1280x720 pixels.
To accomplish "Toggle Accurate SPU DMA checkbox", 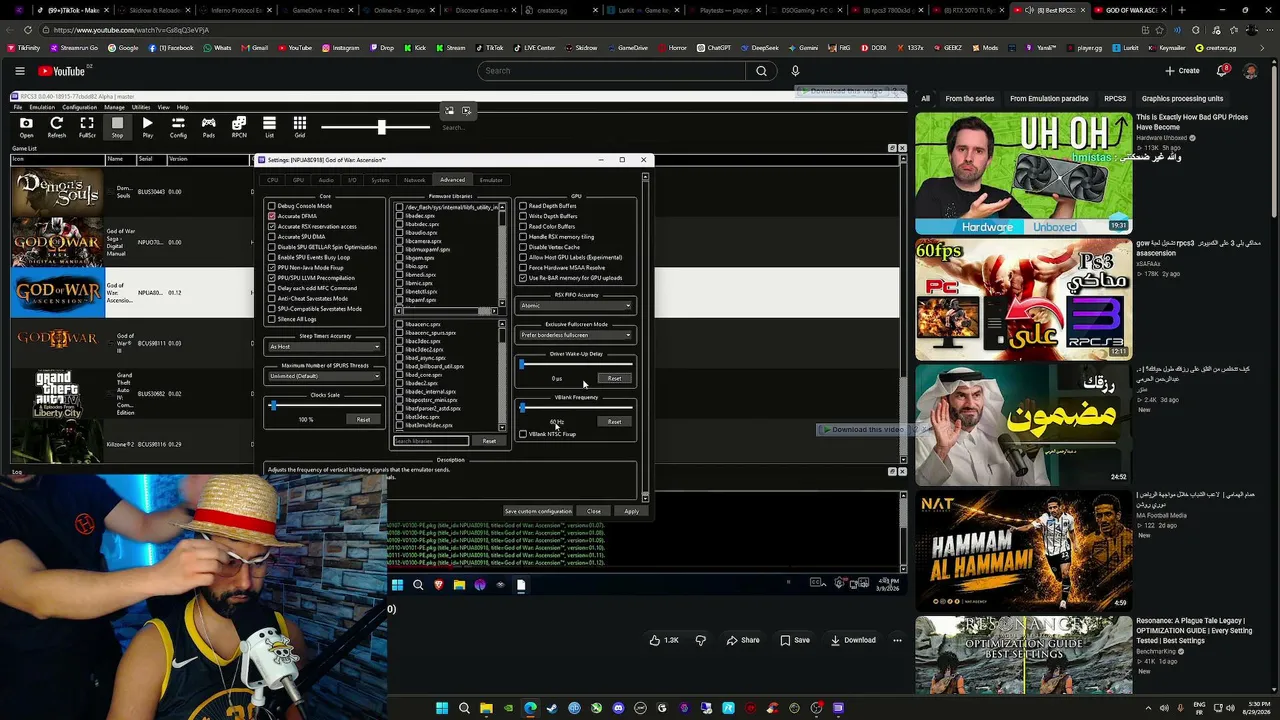I will 272,237.
